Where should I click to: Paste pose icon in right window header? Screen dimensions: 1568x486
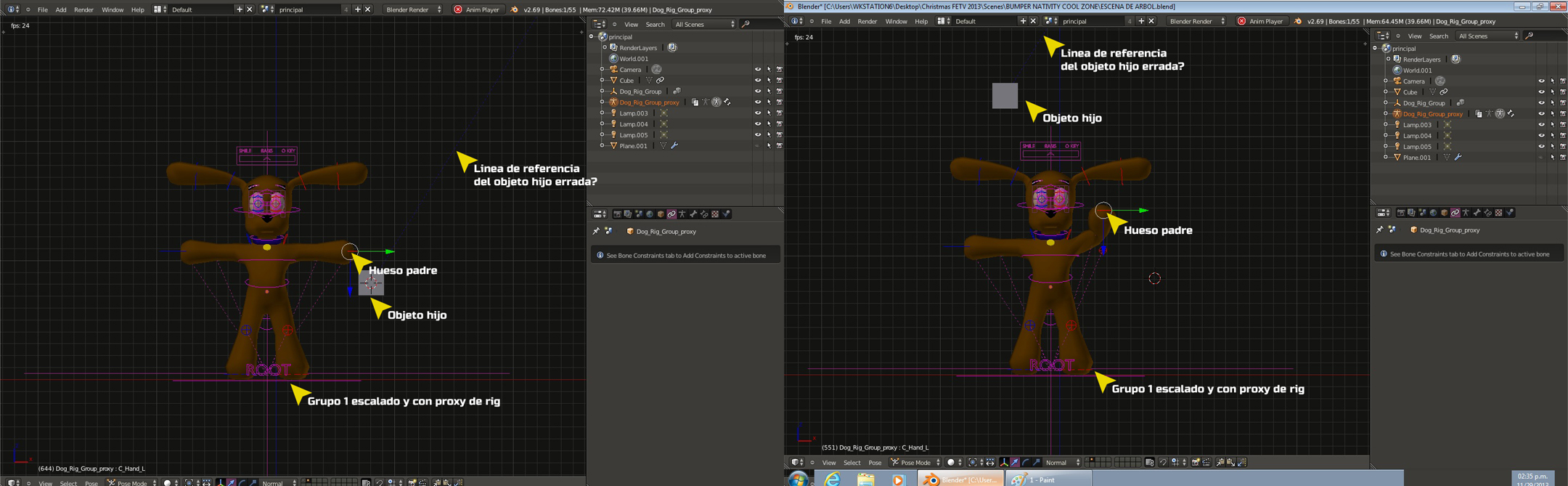point(1230,462)
